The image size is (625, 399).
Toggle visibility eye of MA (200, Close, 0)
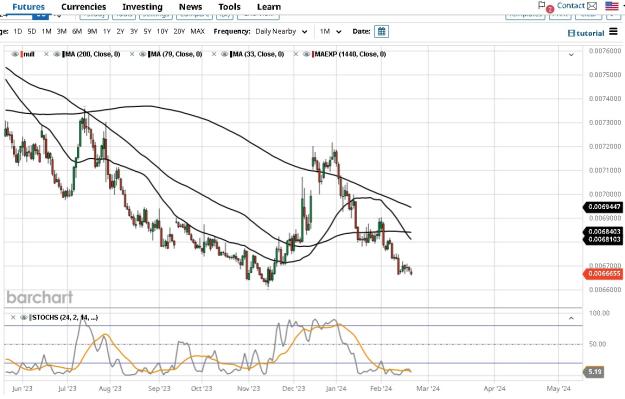click(57, 54)
